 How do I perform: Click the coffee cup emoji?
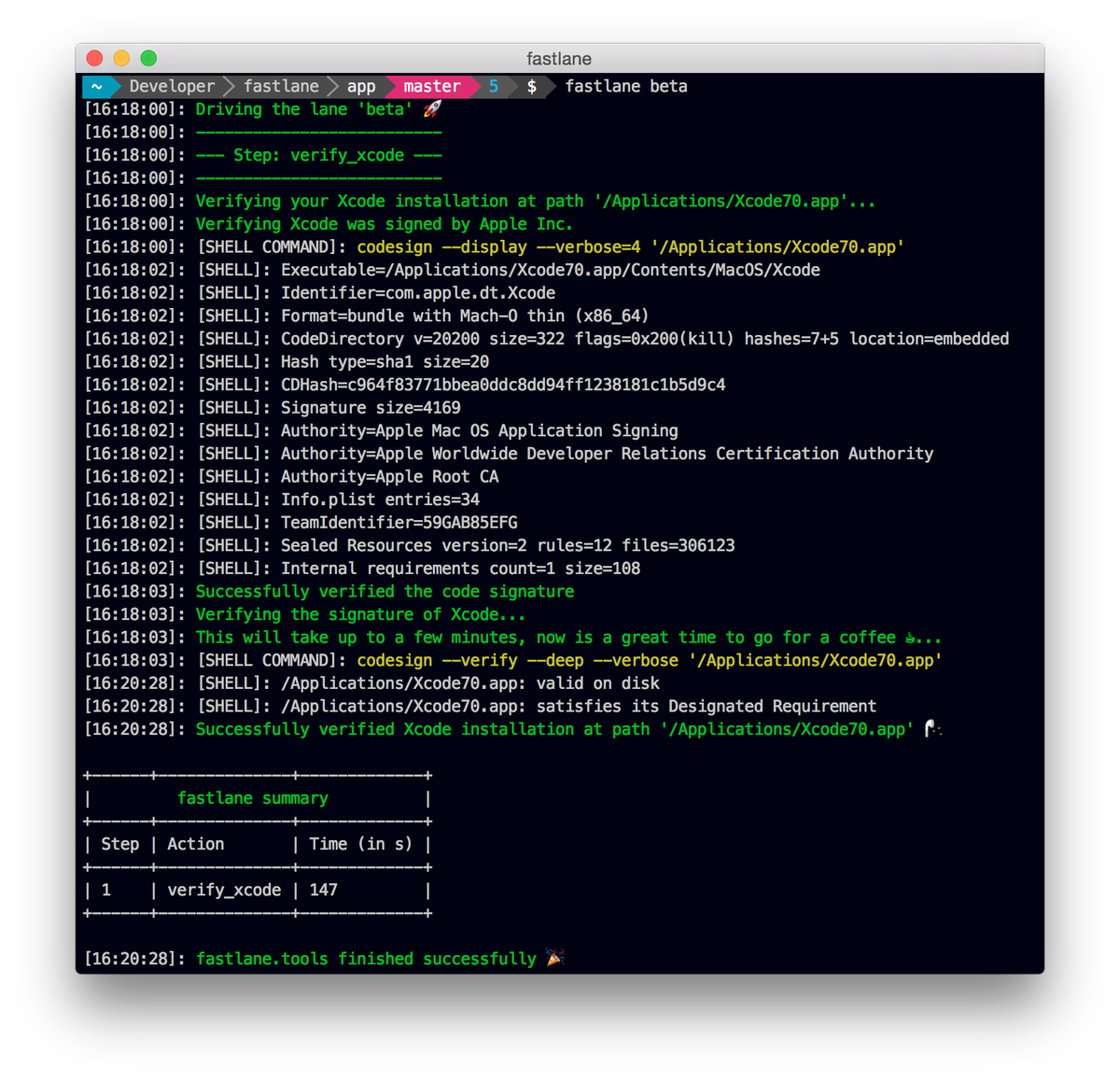pos(911,638)
